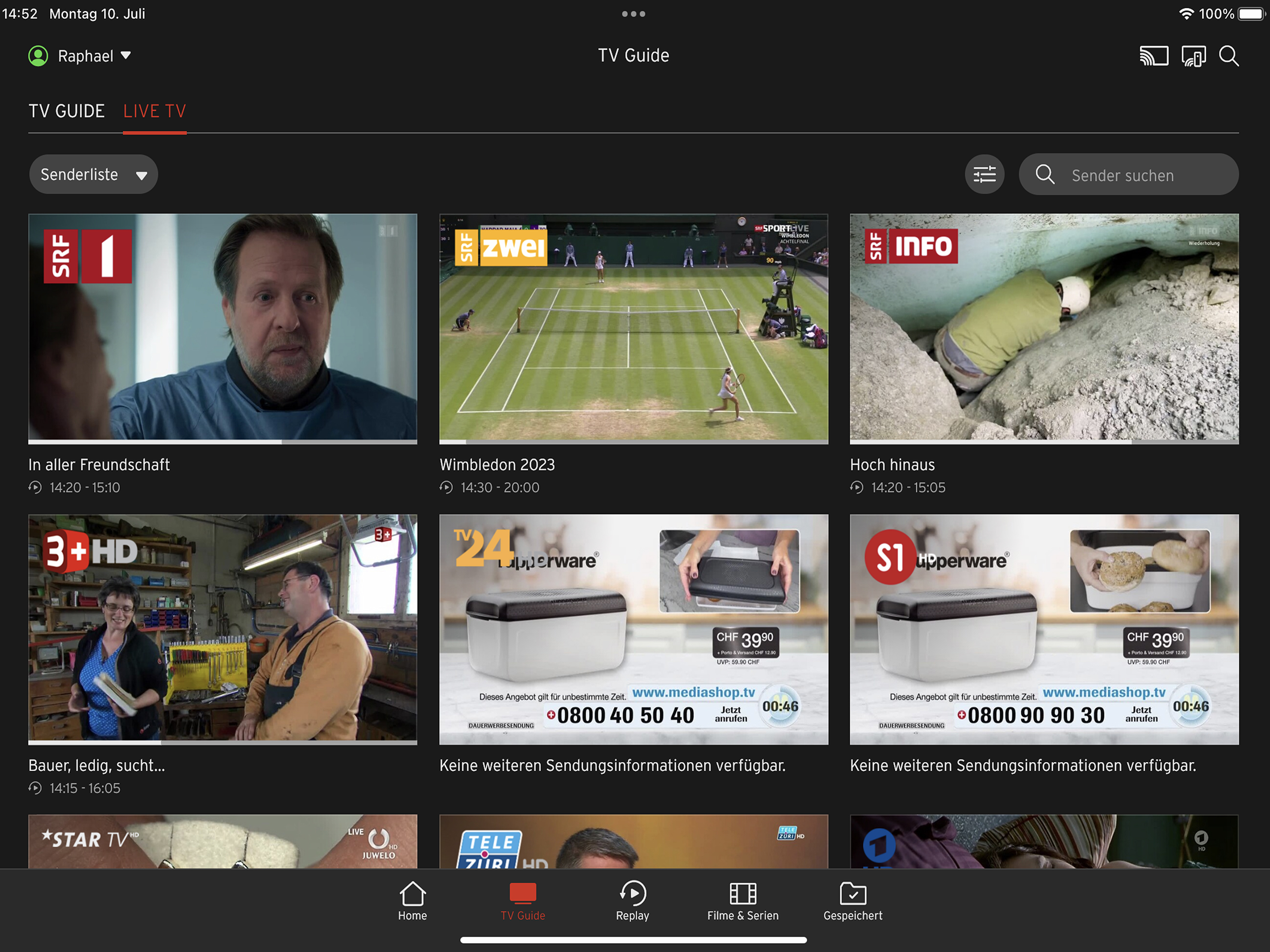Open the channel filter settings icon

(984, 174)
